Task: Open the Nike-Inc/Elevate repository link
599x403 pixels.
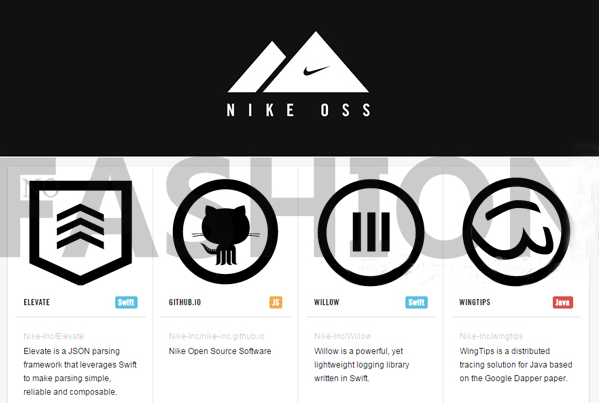Action: pyautogui.click(x=53, y=336)
